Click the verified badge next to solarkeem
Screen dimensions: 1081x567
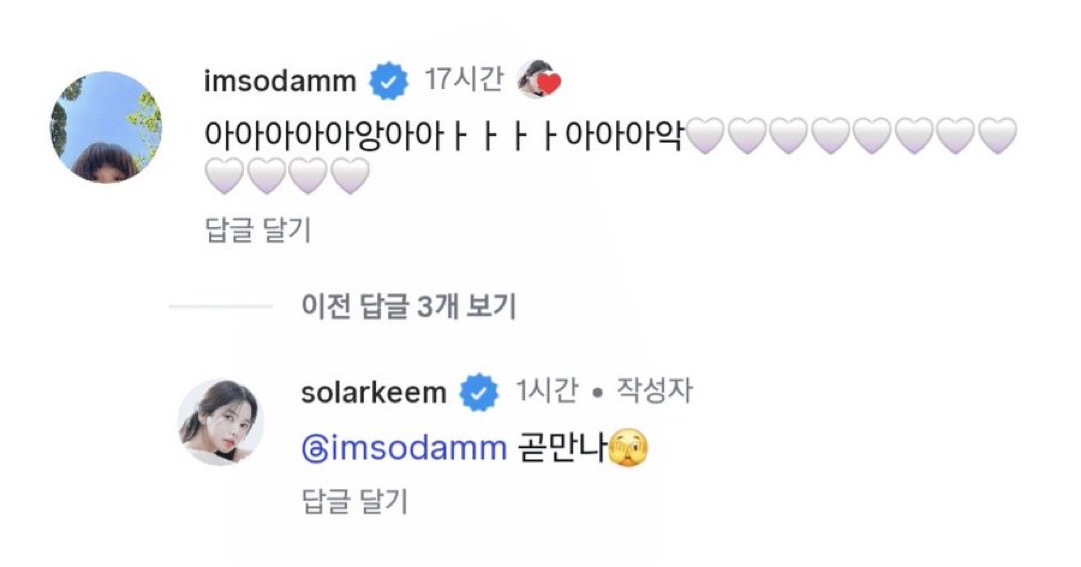click(479, 393)
